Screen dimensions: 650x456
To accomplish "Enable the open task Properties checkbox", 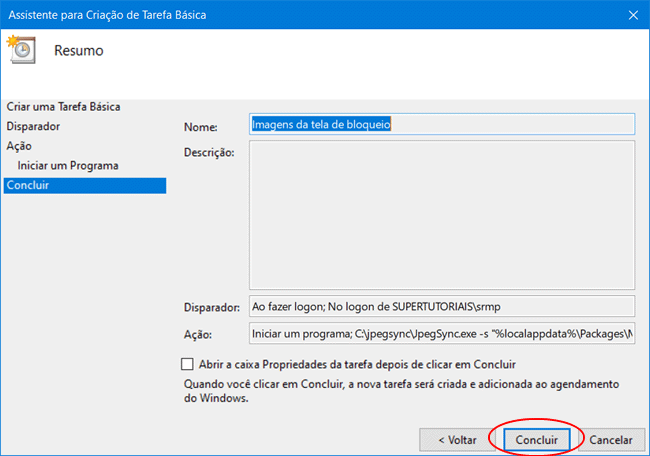I will [188, 365].
